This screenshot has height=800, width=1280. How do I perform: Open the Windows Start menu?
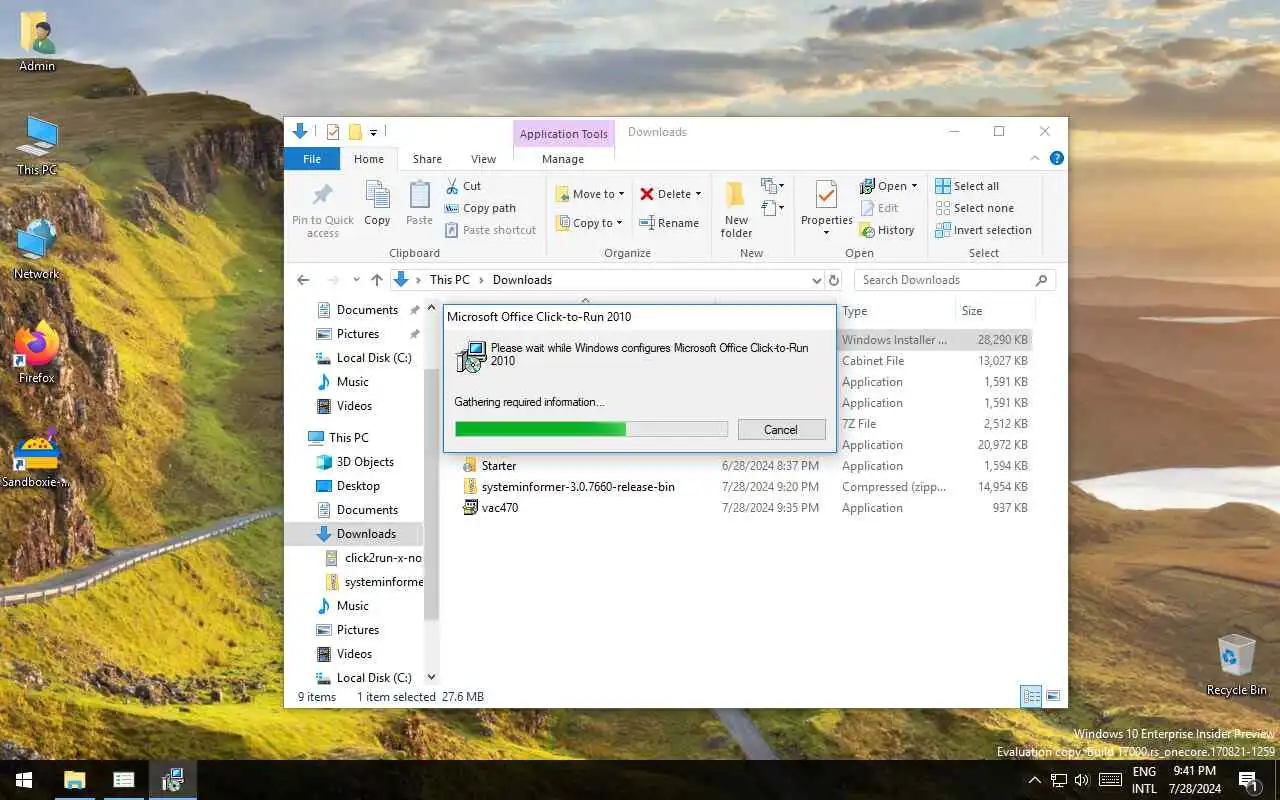click(x=24, y=780)
